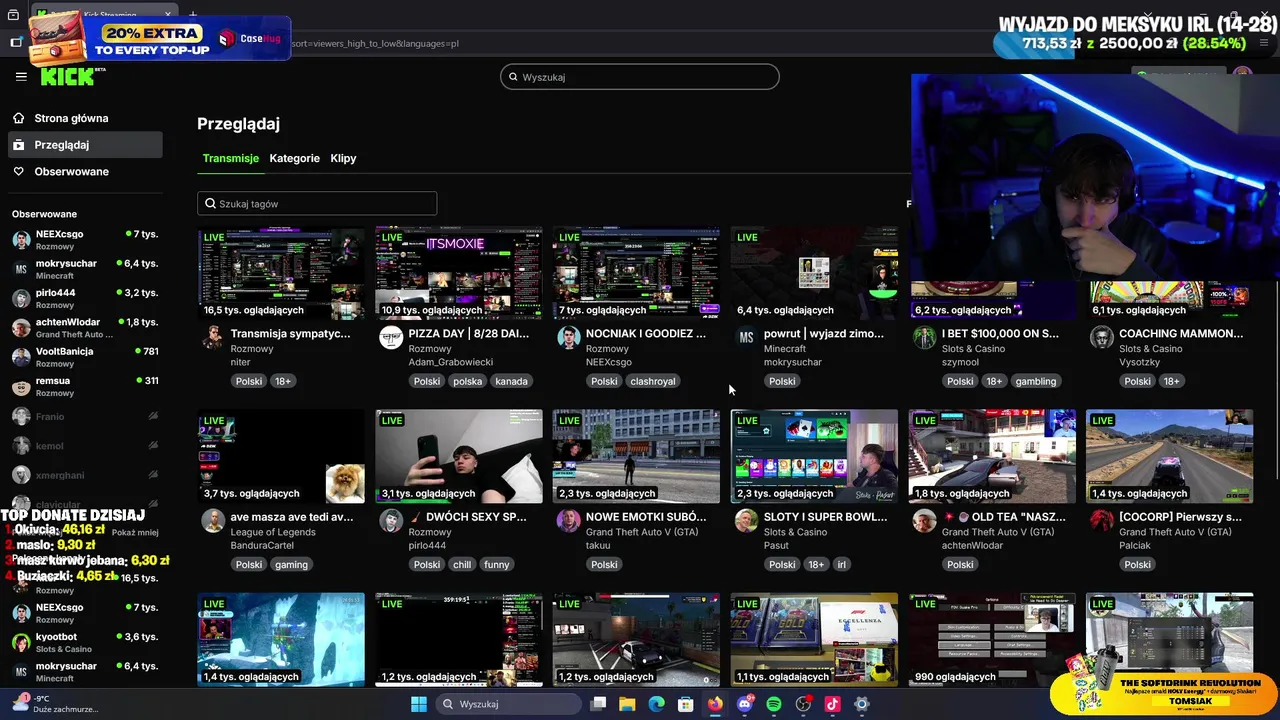The width and height of the screenshot is (1280, 720).
Task: Open File Explorer from the taskbar
Action: point(627,704)
